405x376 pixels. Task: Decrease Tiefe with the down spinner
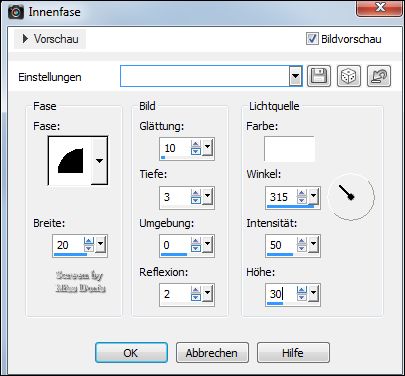tap(196, 200)
